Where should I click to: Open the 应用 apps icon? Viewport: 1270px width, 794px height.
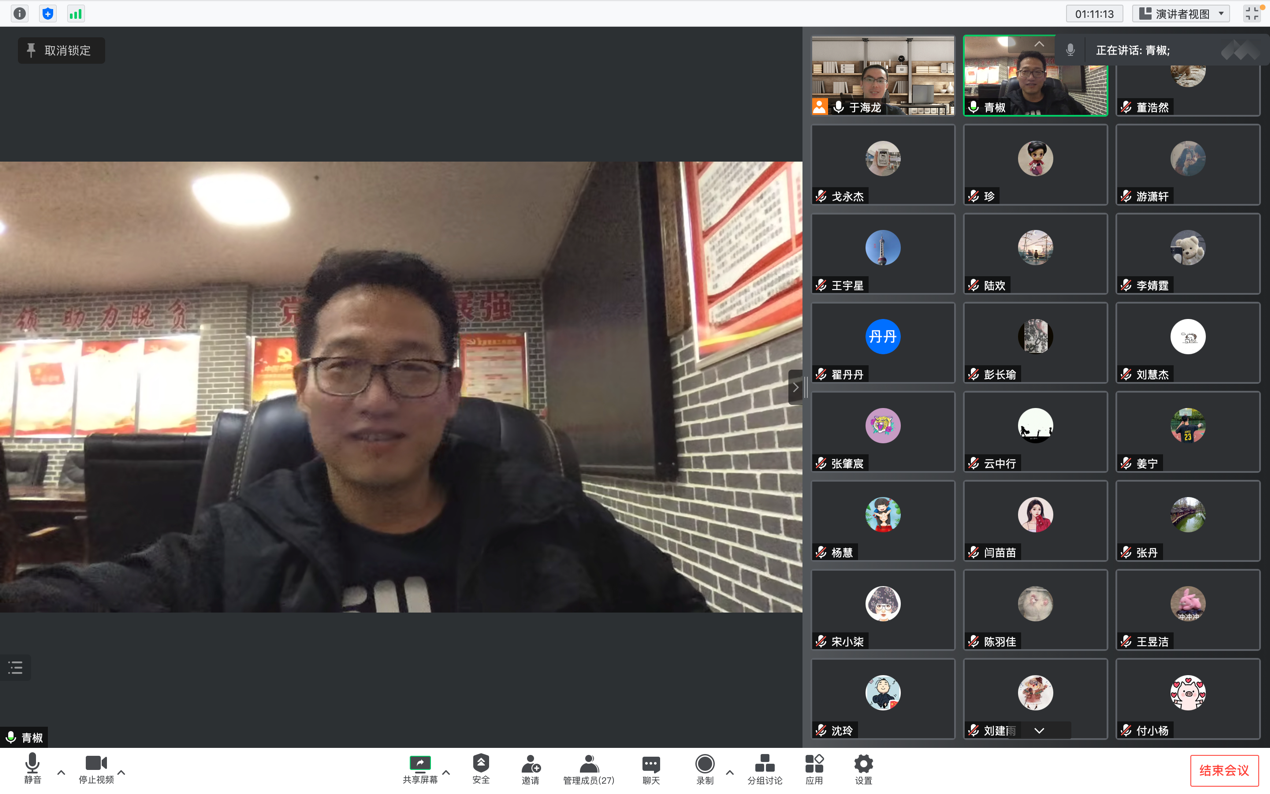click(x=814, y=765)
